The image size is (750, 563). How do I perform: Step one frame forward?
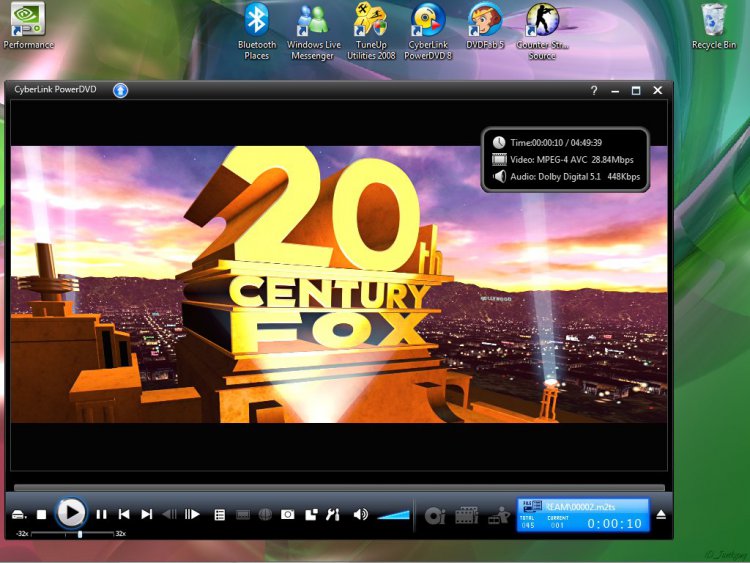click(x=192, y=514)
